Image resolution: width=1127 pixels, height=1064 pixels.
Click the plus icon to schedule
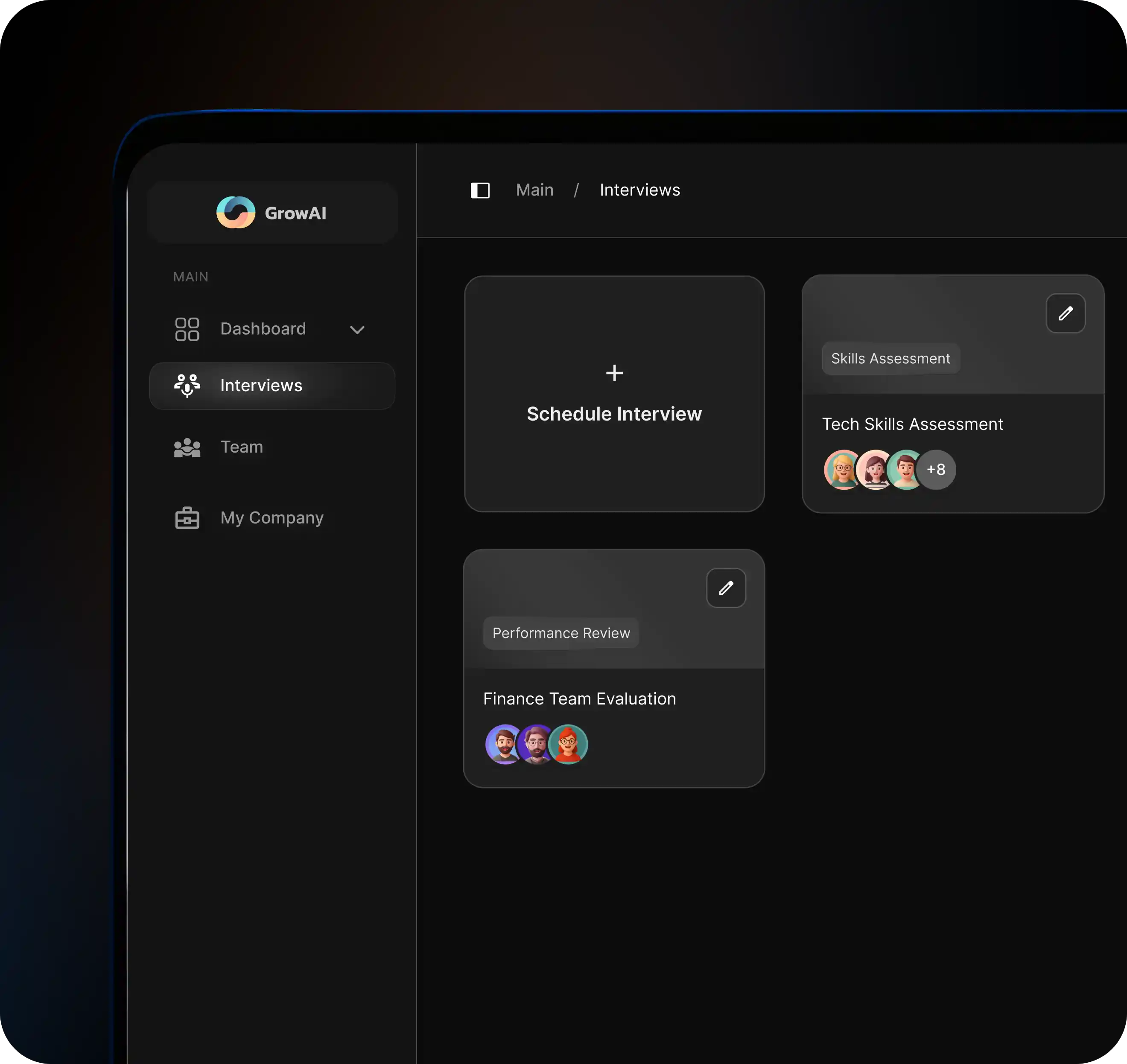614,373
